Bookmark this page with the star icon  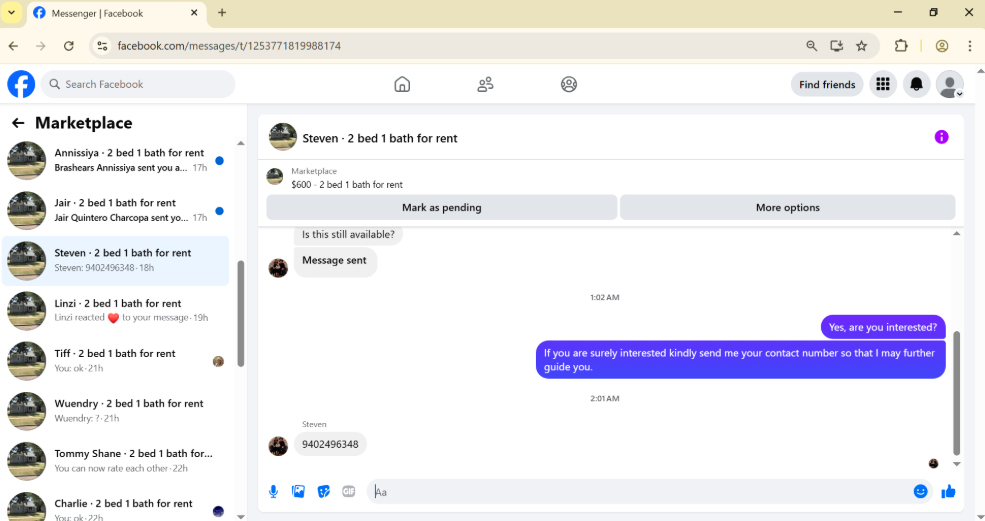tap(861, 46)
